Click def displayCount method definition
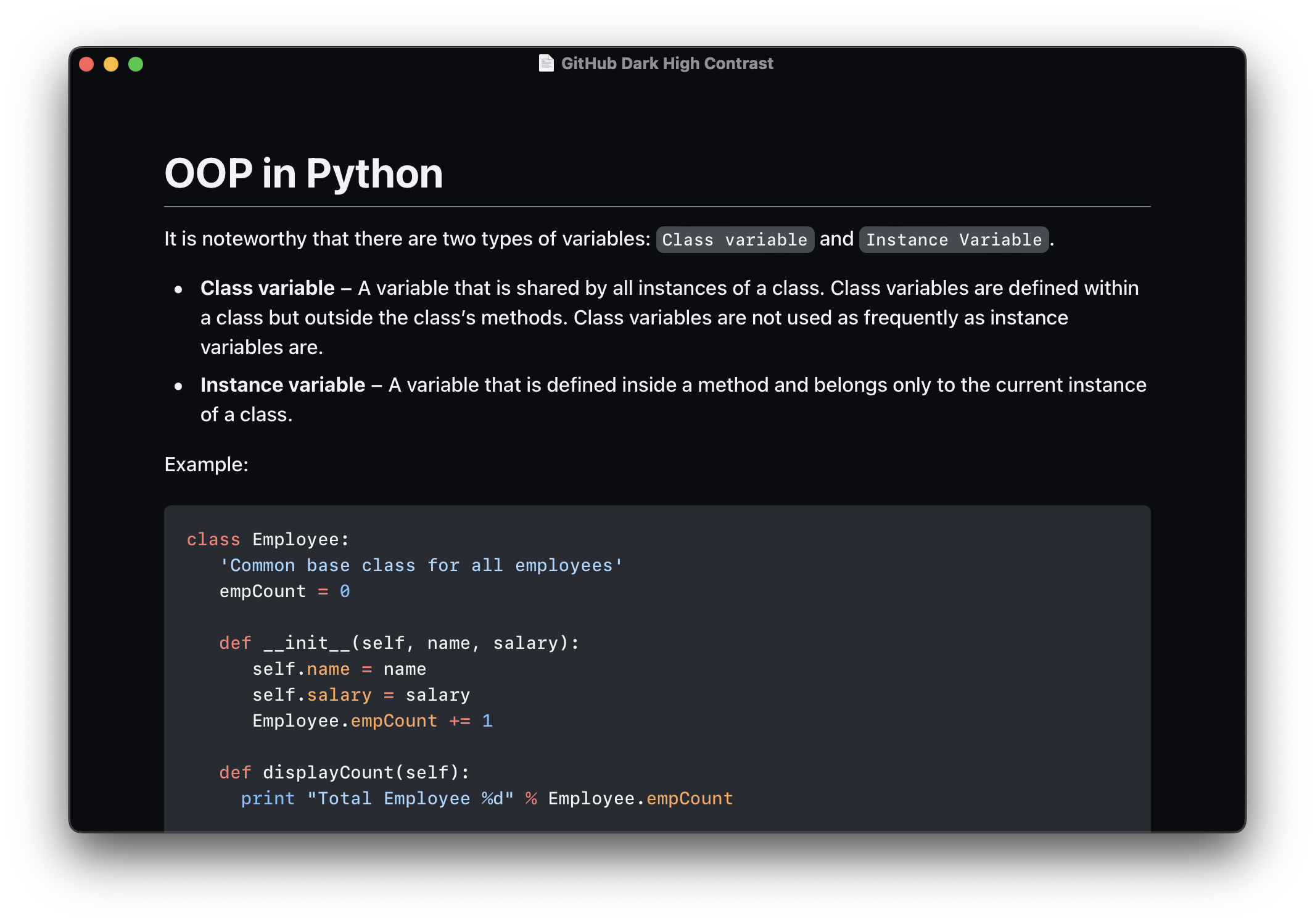The width and height of the screenshot is (1315, 924). 344,773
